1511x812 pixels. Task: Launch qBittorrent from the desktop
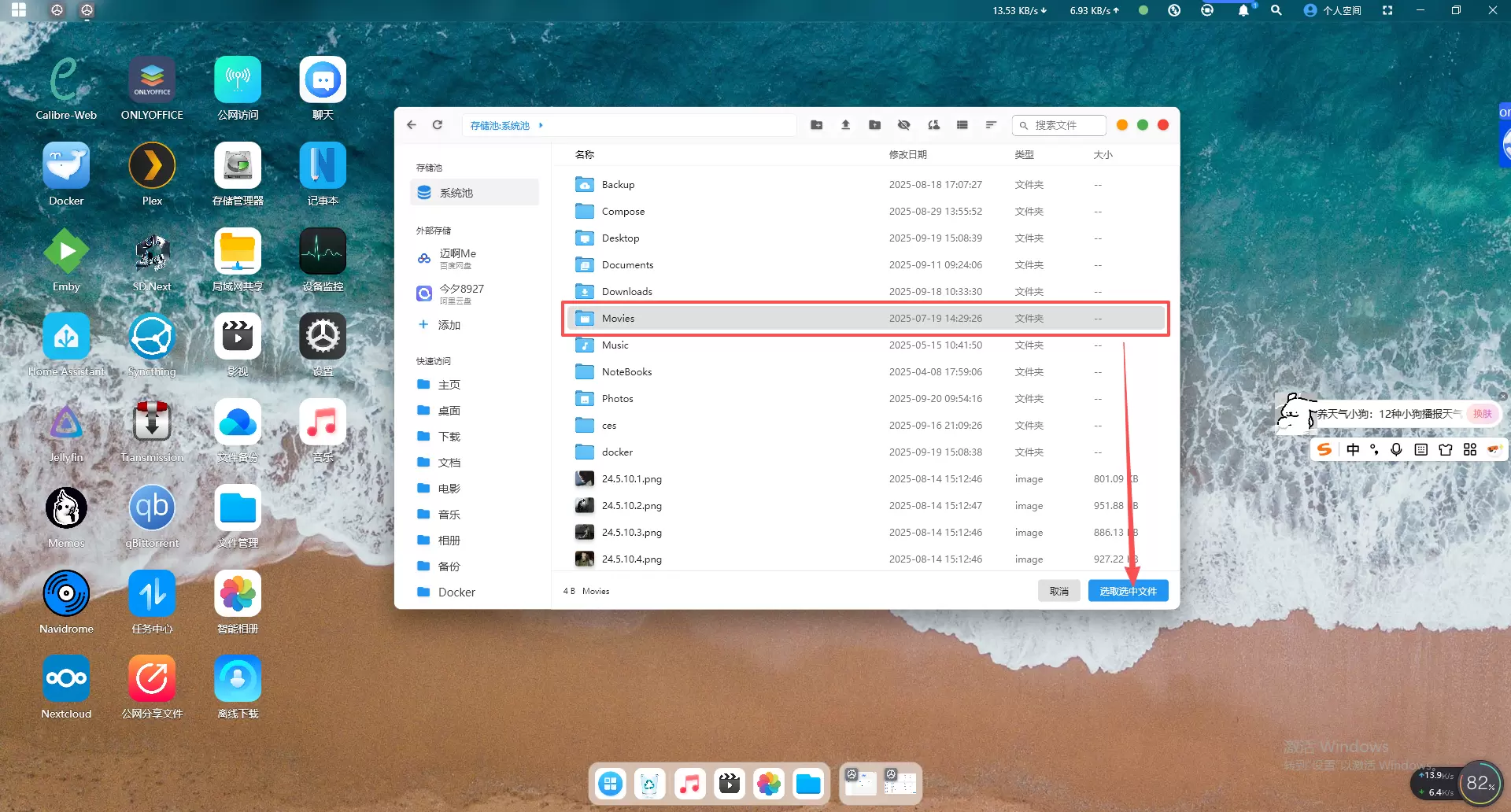[152, 509]
